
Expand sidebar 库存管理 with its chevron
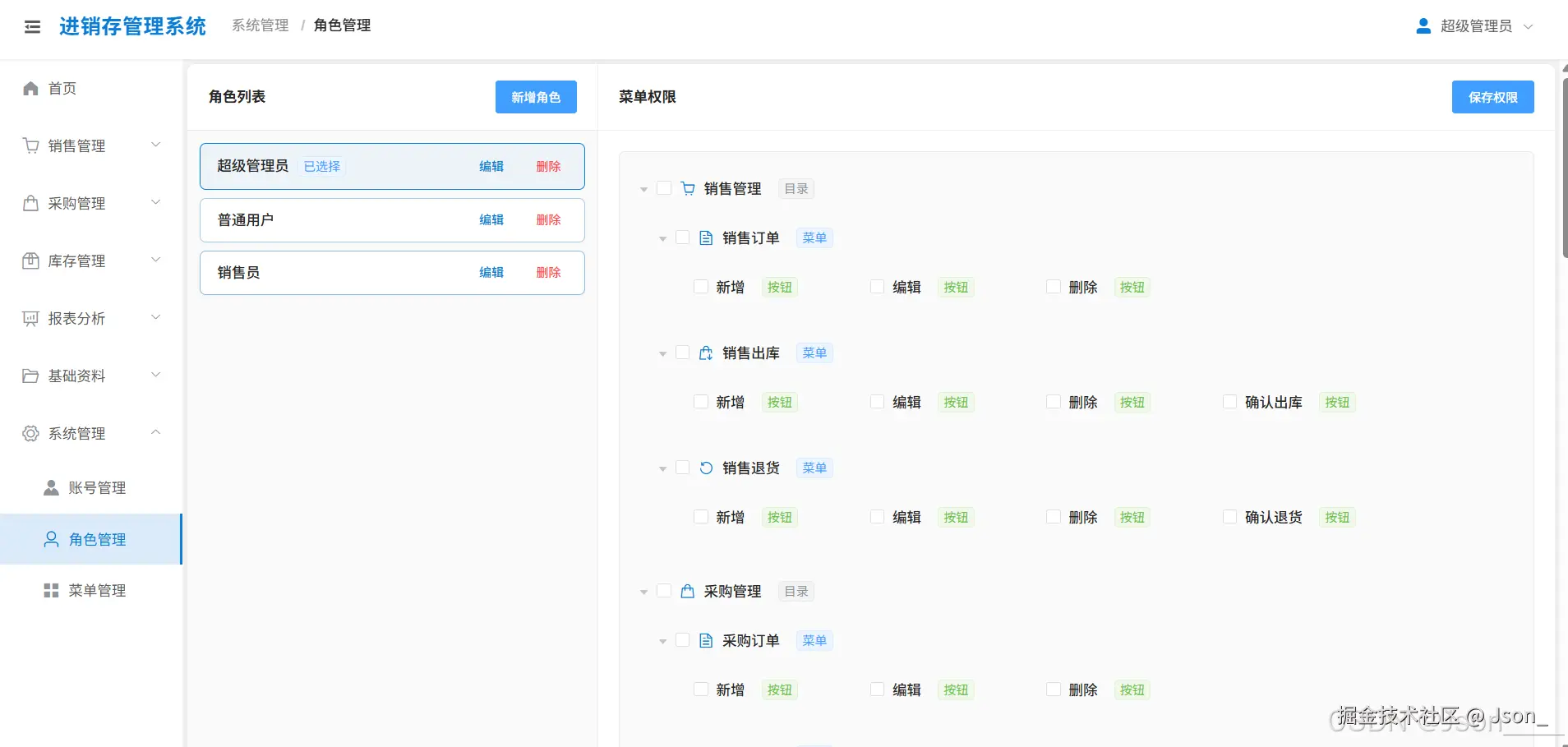point(156,260)
